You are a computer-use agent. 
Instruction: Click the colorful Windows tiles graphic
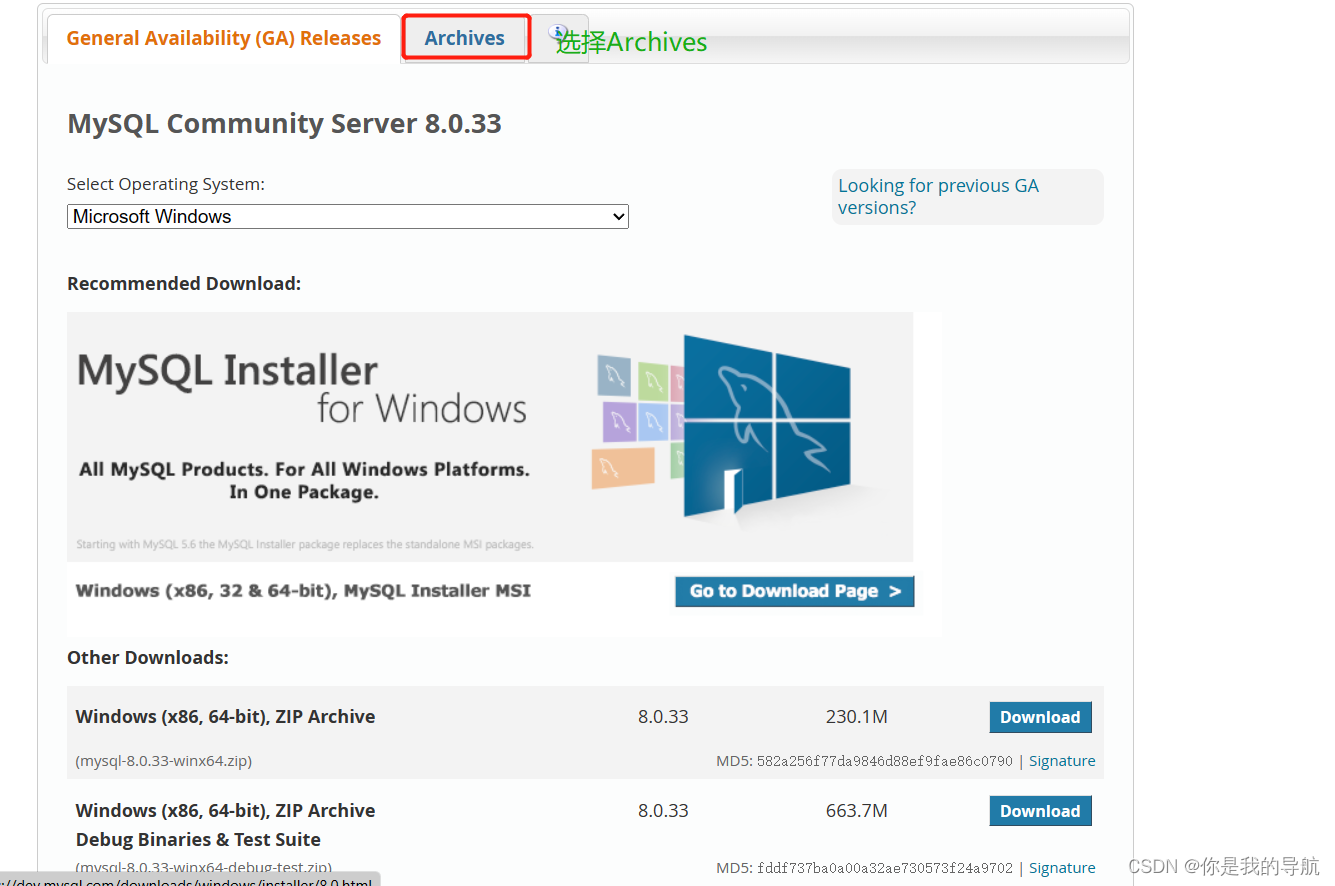(x=630, y=420)
